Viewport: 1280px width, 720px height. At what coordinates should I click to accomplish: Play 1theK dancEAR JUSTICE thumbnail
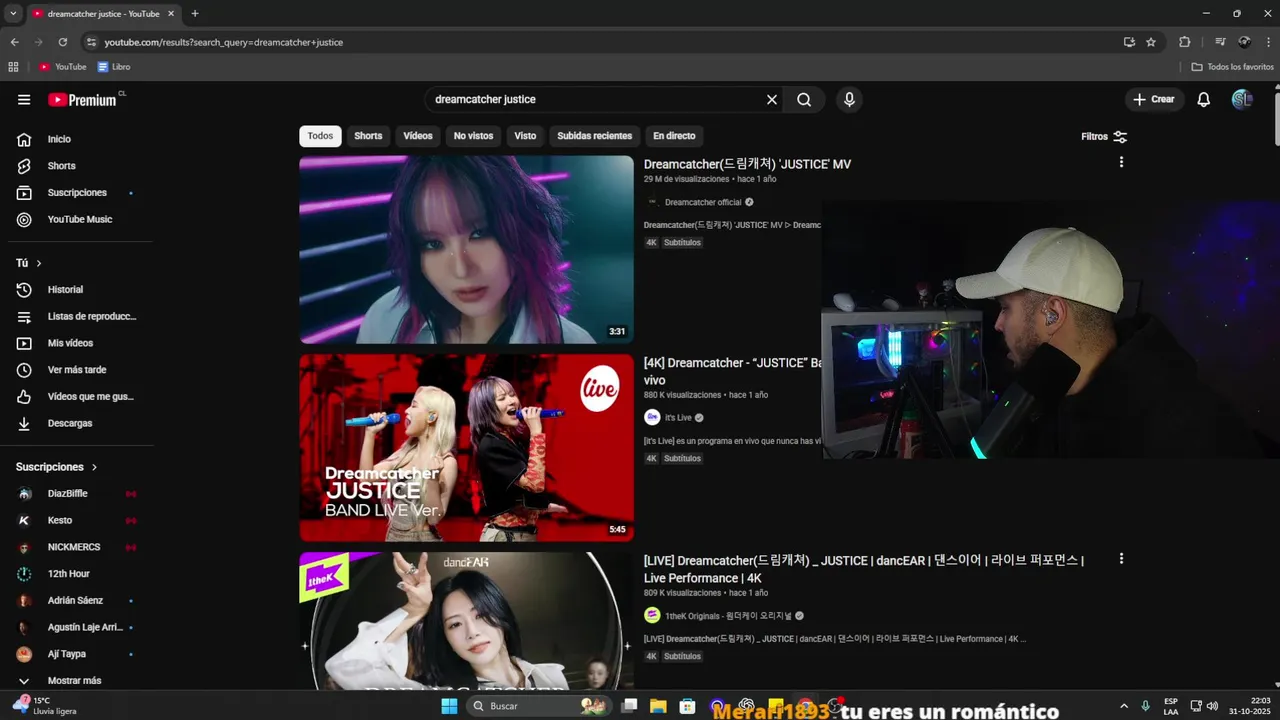click(466, 621)
